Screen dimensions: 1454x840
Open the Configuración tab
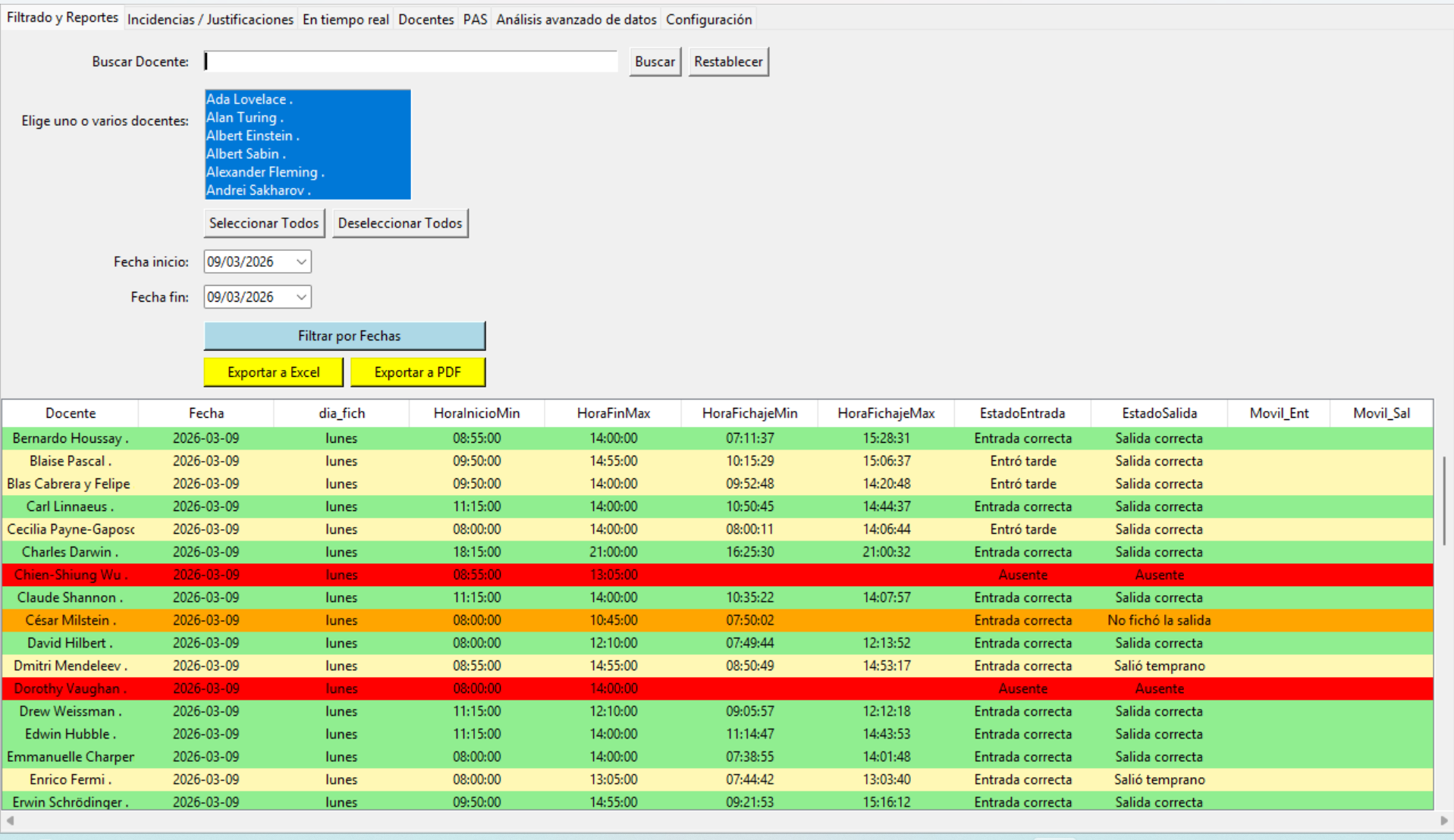(708, 20)
